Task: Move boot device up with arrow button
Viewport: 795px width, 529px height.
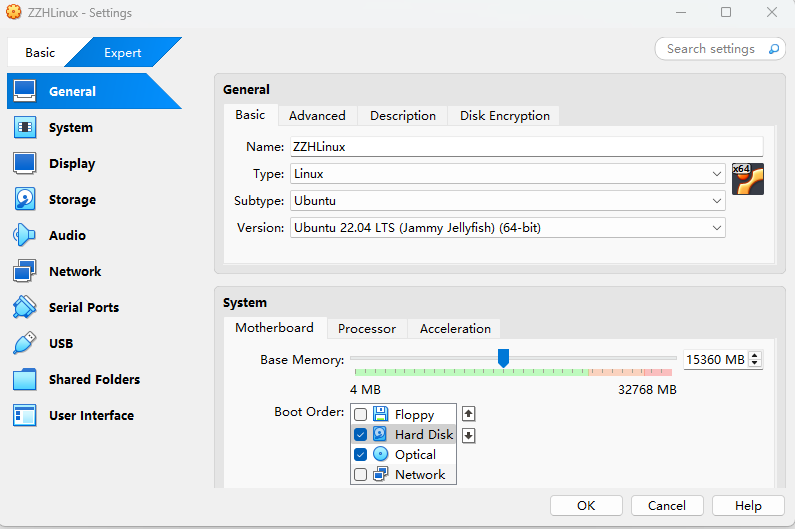Action: click(468, 414)
